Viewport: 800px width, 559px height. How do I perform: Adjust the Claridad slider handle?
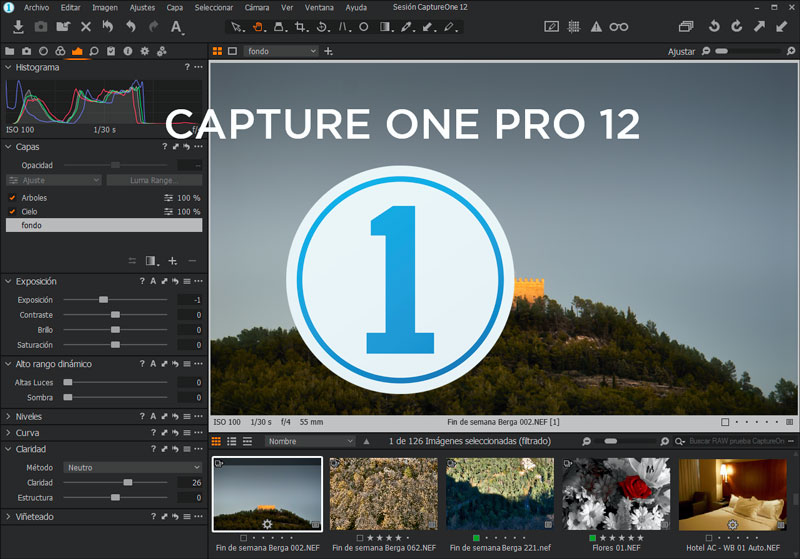click(127, 482)
